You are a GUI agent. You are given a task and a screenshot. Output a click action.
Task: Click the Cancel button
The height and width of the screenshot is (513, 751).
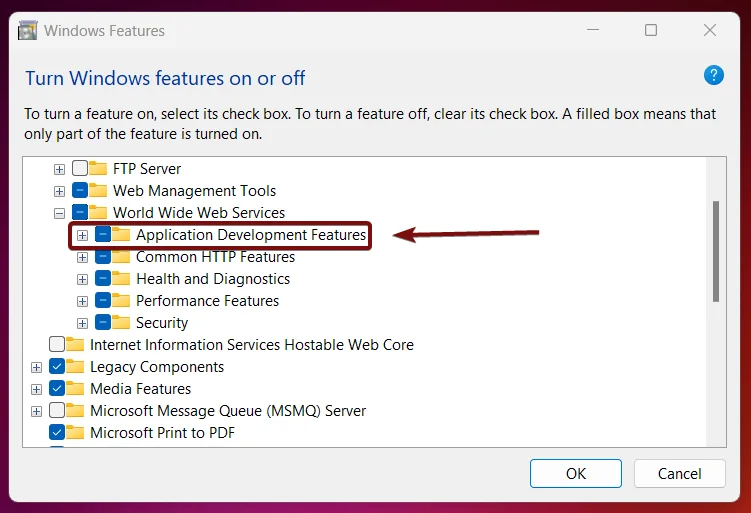(x=680, y=473)
